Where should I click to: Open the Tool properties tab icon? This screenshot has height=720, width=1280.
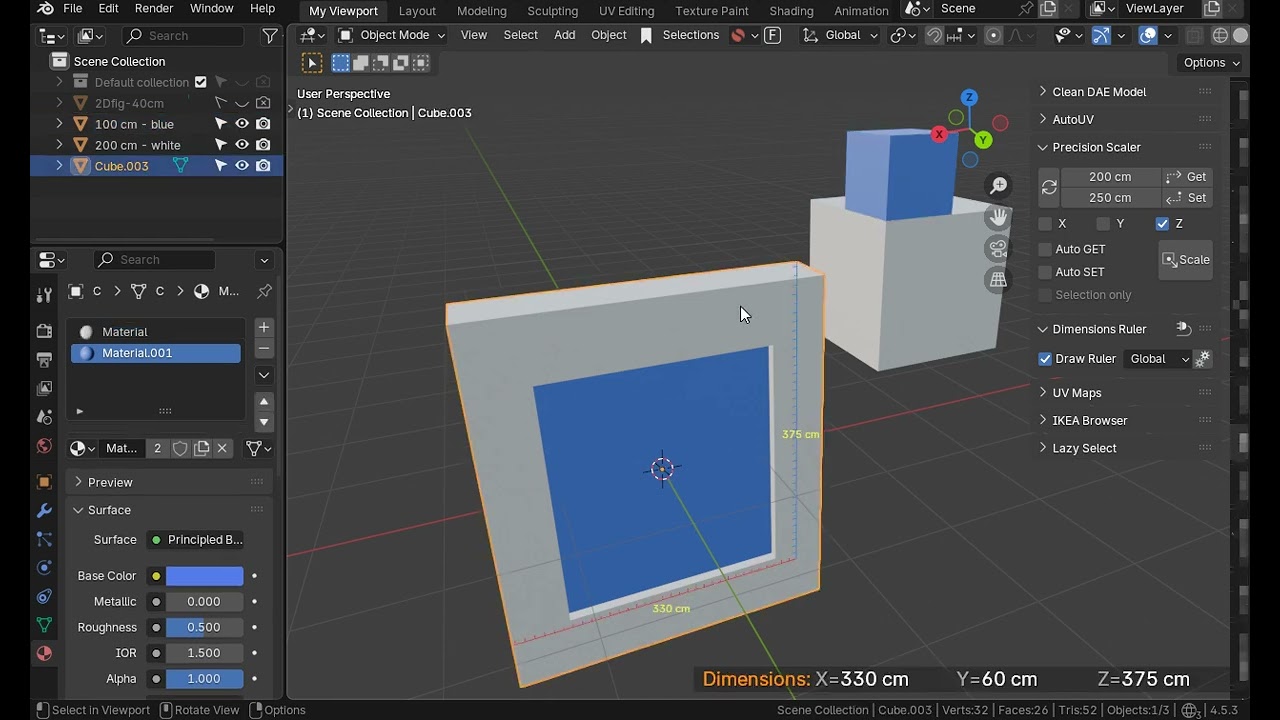coord(44,295)
